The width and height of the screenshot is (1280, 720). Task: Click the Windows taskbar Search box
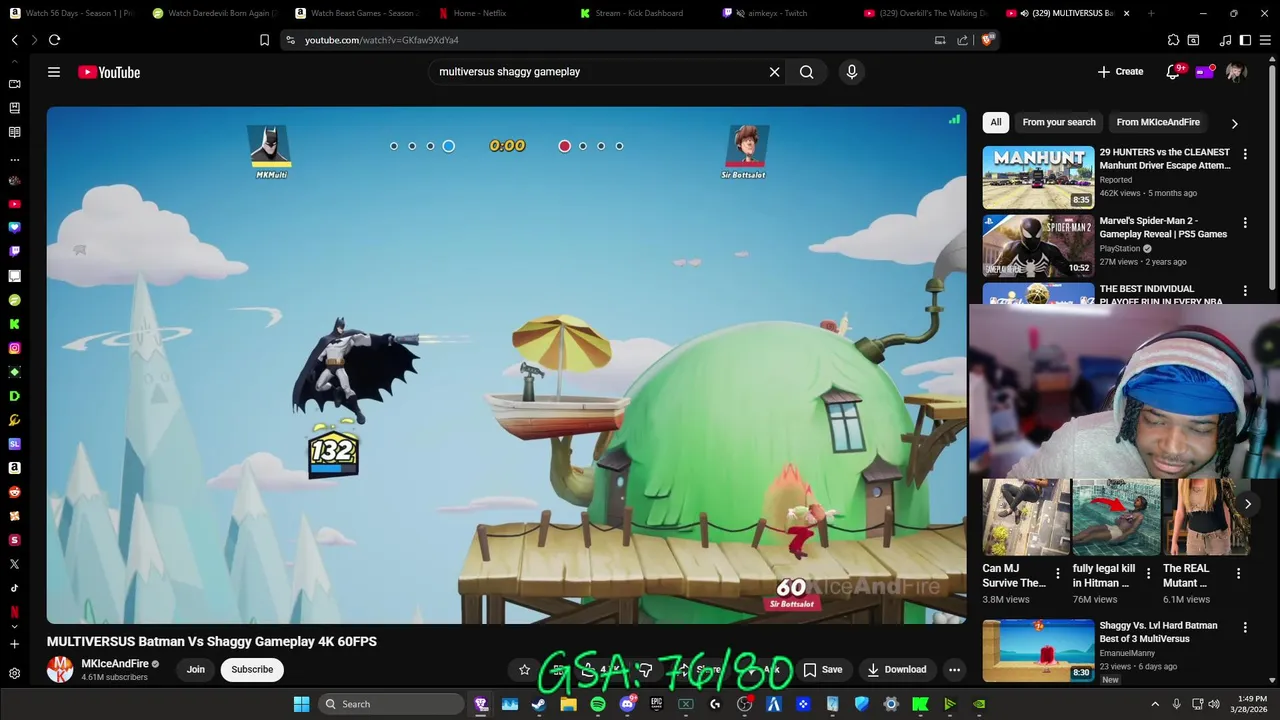[392, 704]
